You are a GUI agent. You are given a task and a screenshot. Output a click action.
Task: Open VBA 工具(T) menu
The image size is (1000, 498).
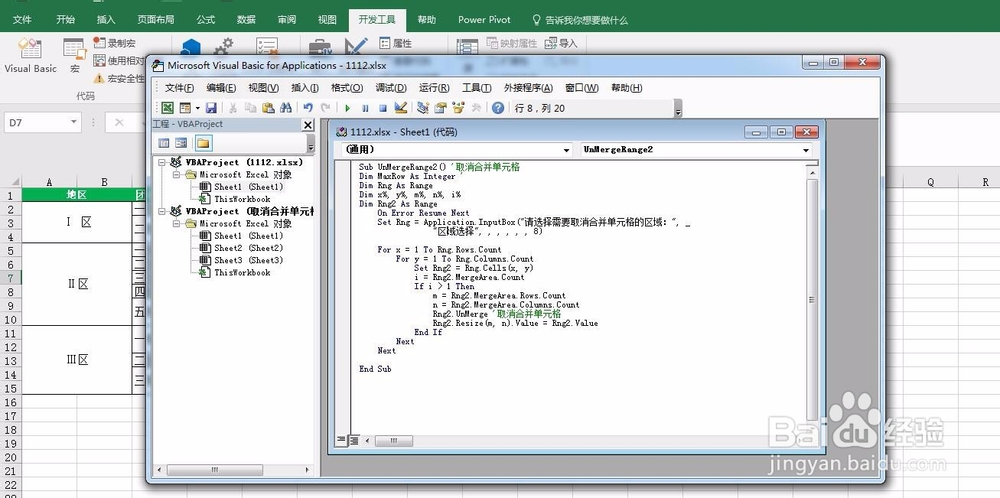click(x=476, y=88)
